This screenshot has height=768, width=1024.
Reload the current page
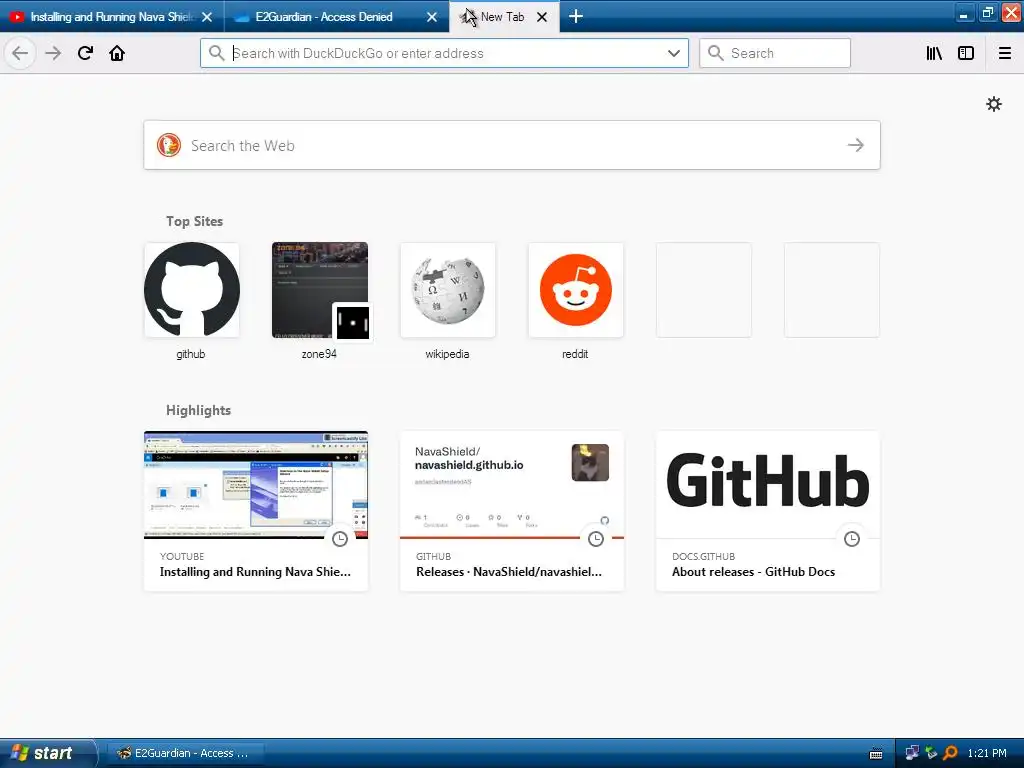(x=85, y=53)
